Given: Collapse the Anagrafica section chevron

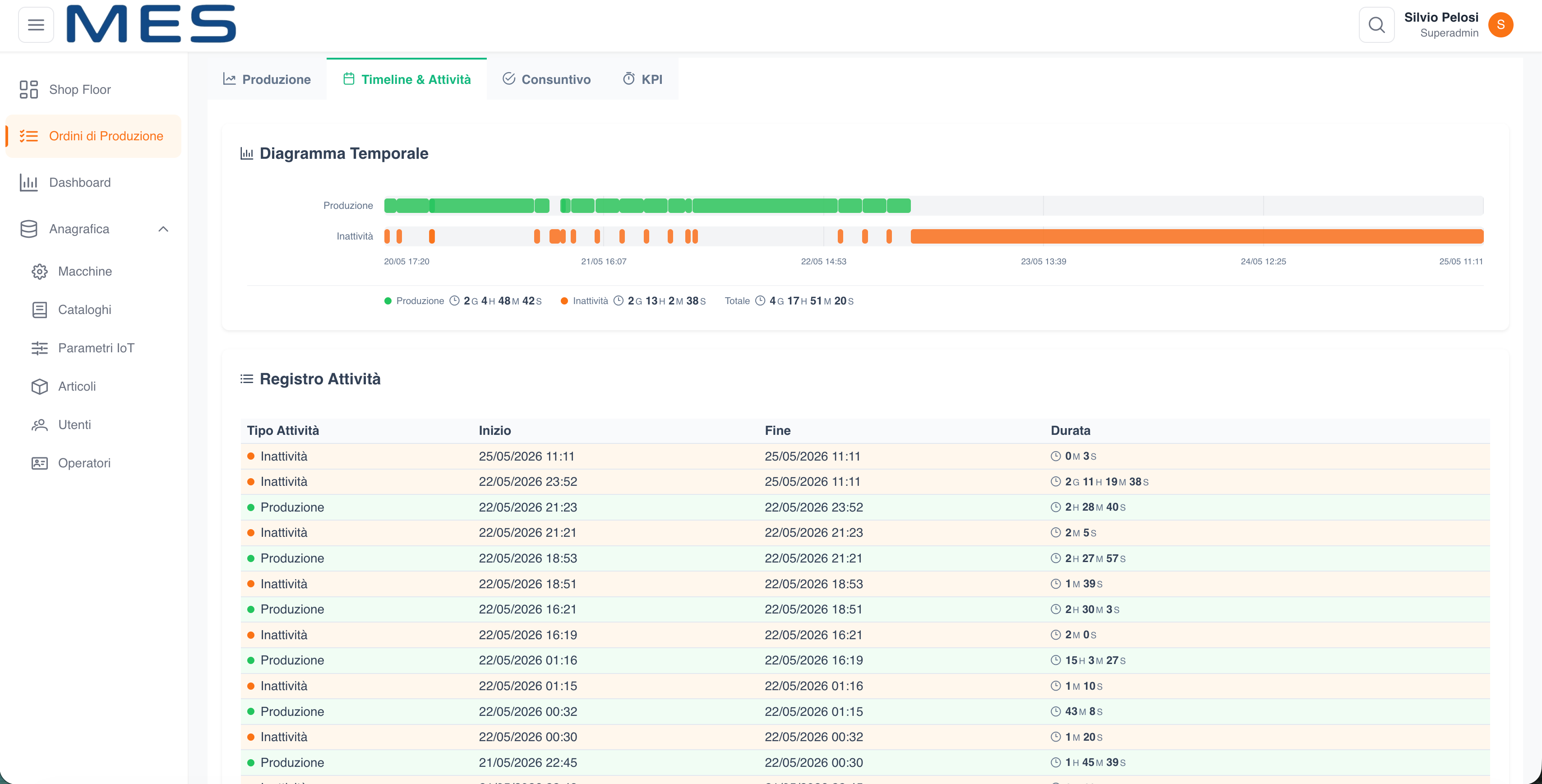Looking at the screenshot, I should tap(163, 229).
